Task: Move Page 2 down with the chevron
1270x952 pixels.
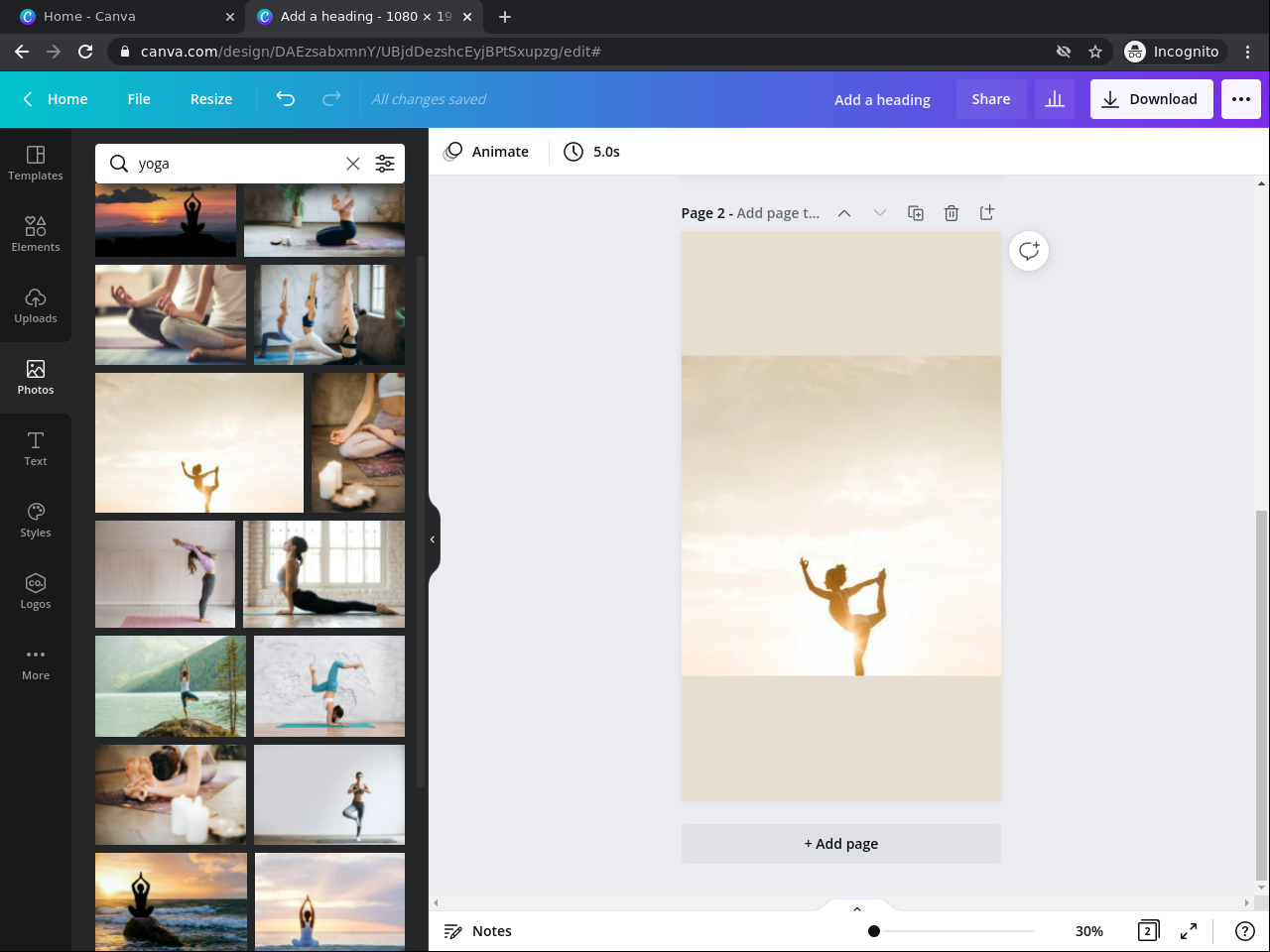Action: (x=880, y=213)
